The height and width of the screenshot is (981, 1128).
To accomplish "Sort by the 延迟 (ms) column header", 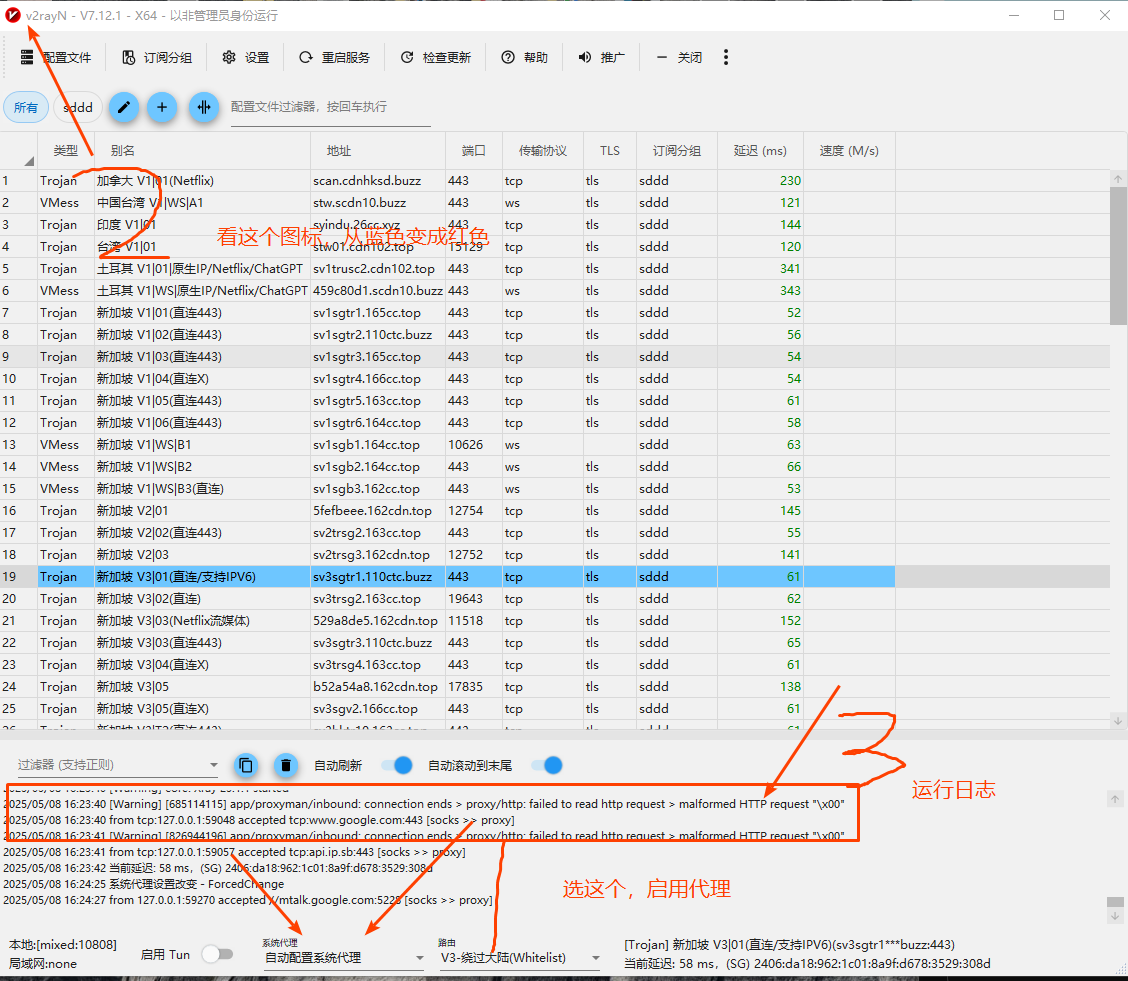I will pyautogui.click(x=760, y=151).
